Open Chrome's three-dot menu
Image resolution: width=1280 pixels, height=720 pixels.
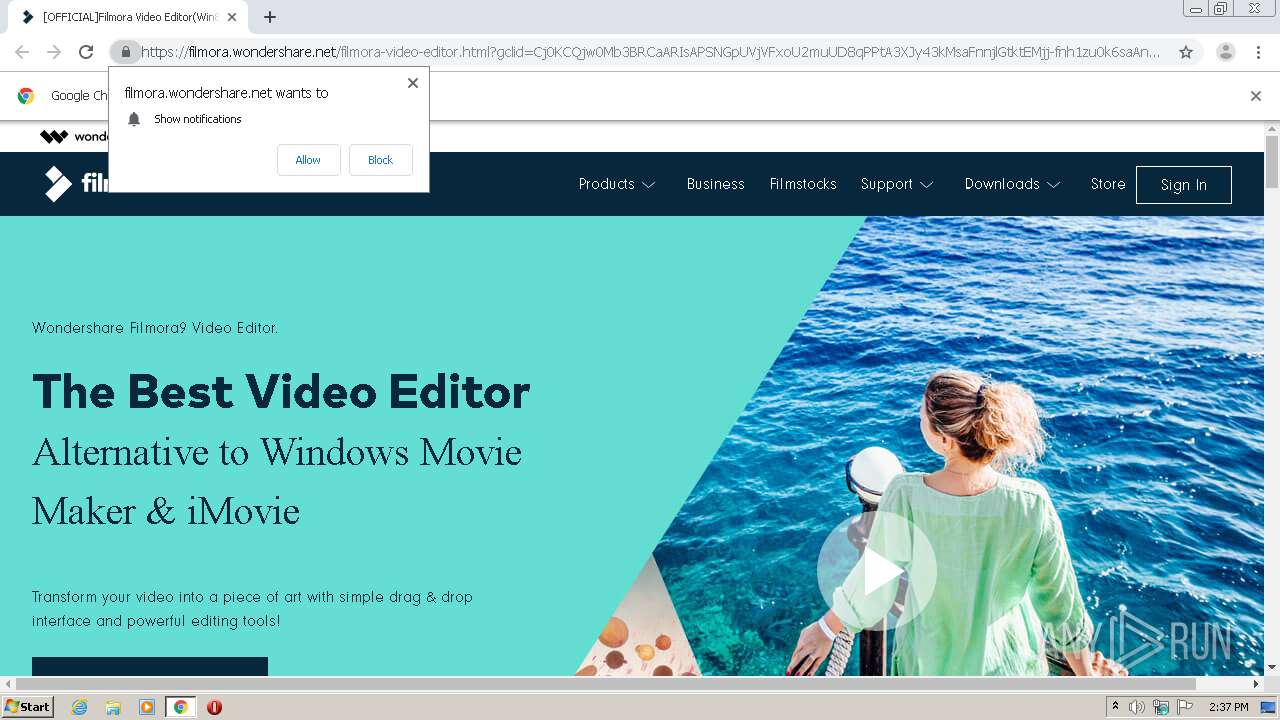pyautogui.click(x=1258, y=52)
